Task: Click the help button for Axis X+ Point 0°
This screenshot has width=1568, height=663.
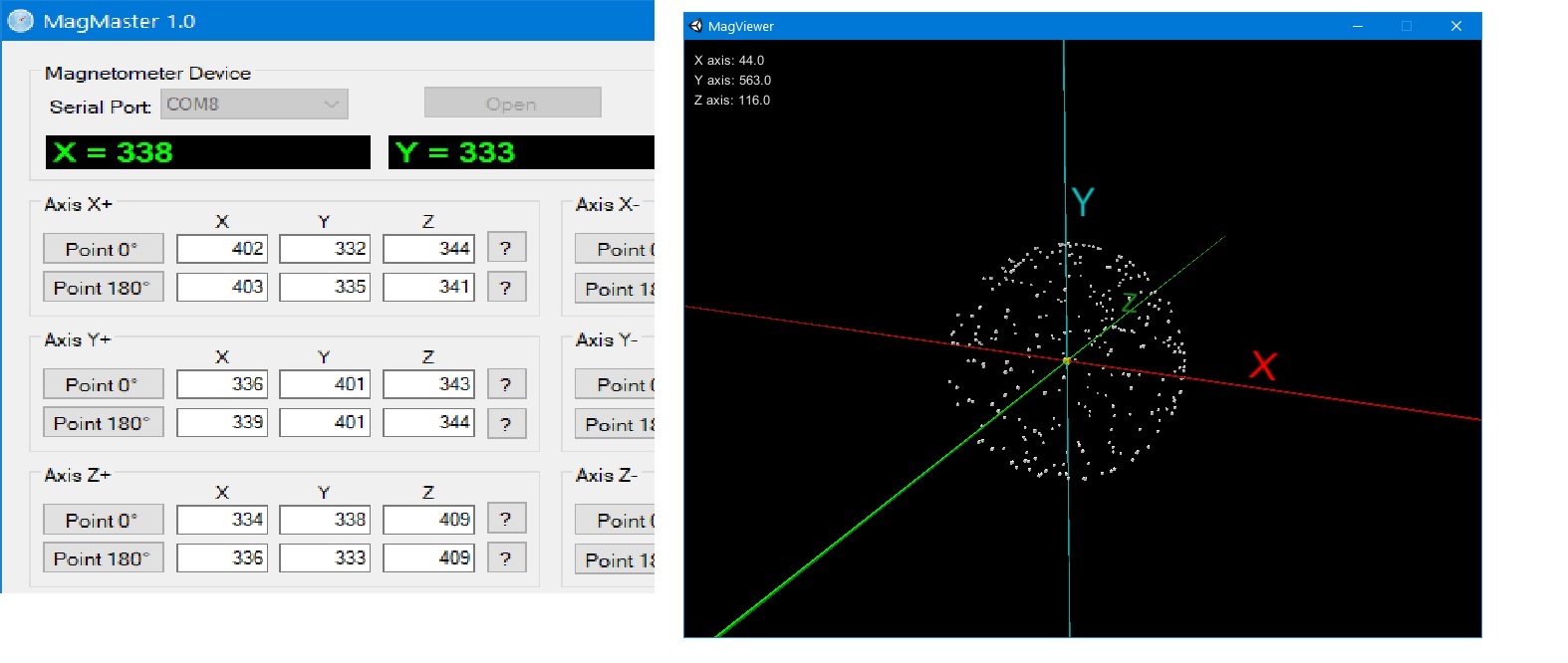Action: click(x=506, y=249)
